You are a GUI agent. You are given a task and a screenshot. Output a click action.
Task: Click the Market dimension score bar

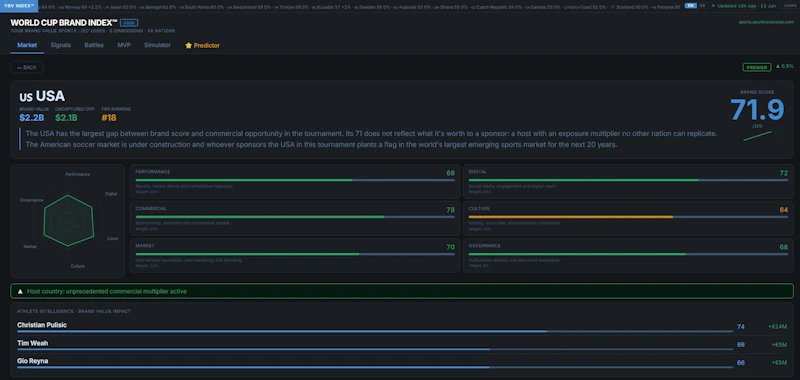click(x=295, y=254)
